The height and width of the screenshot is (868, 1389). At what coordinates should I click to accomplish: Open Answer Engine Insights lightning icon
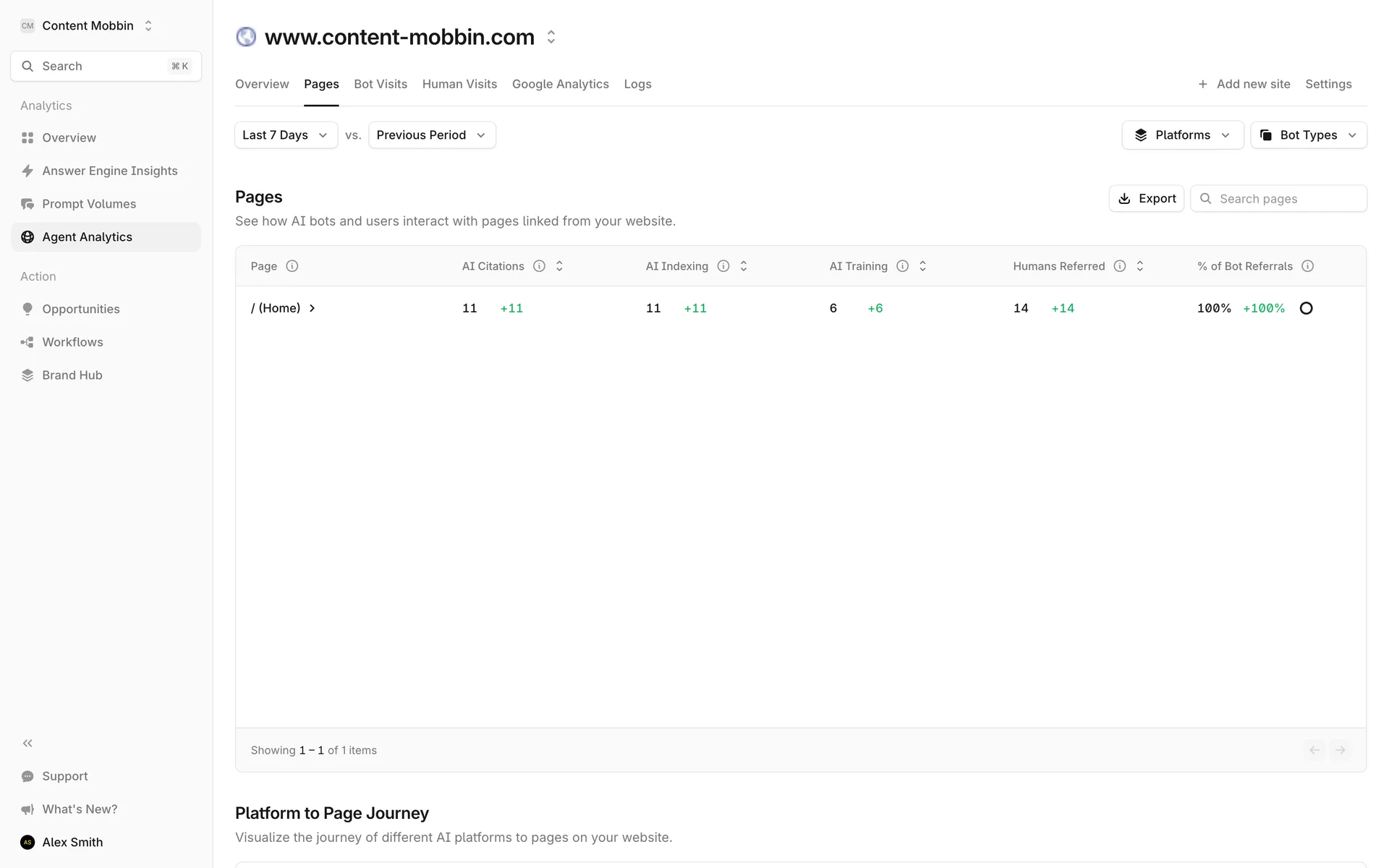click(27, 171)
